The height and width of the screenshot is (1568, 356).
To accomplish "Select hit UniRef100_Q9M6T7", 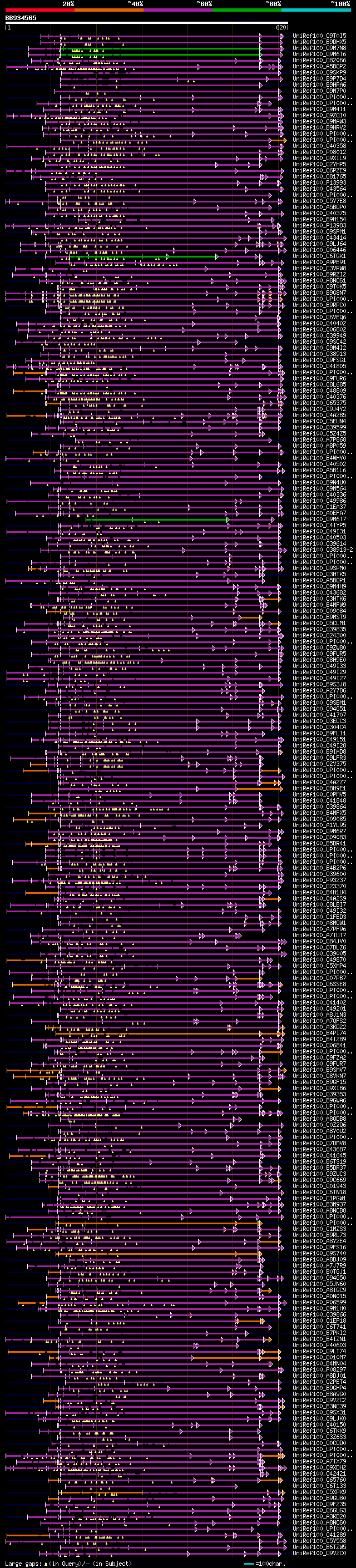I will [x=319, y=519].
